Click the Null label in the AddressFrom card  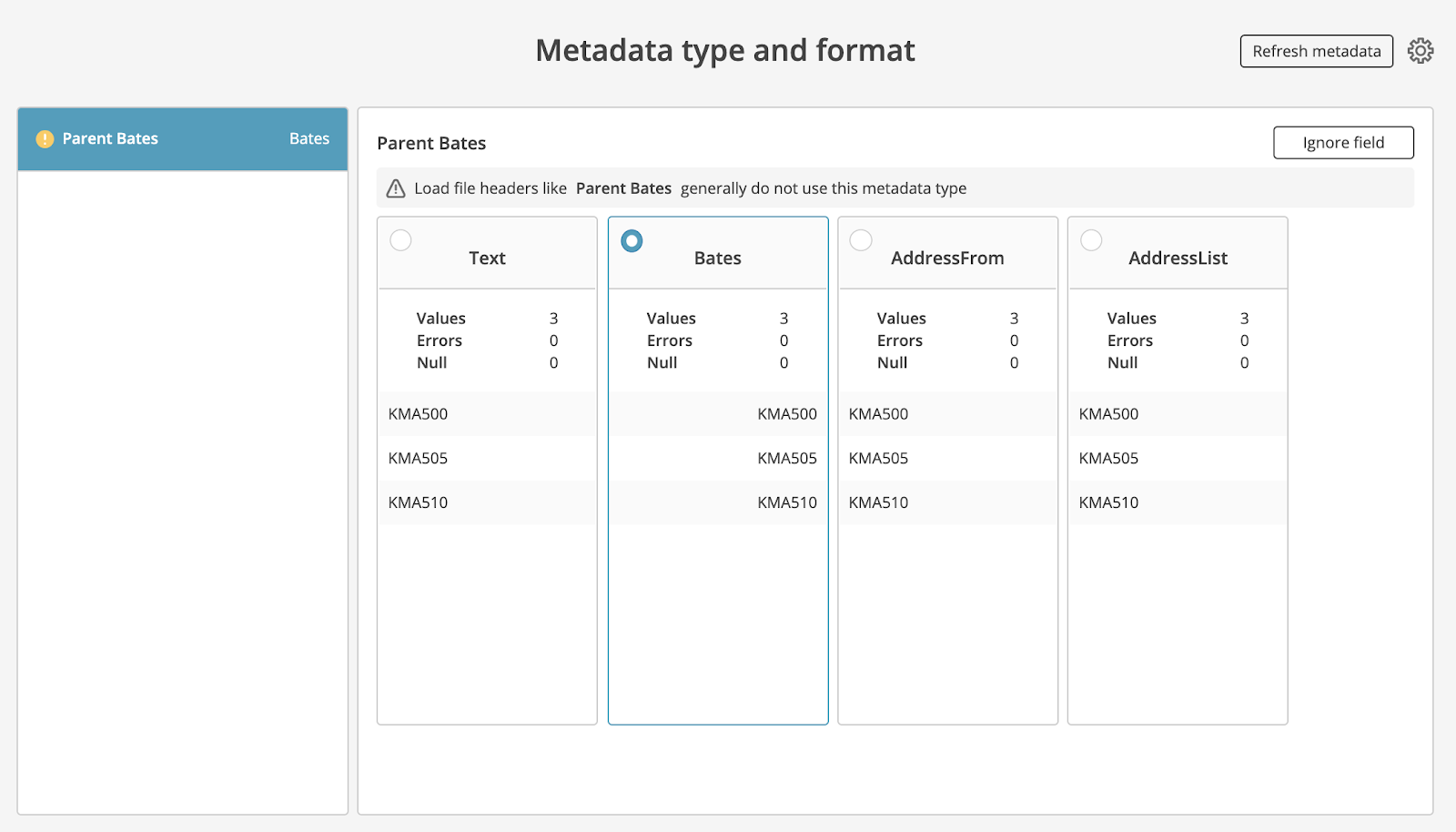(x=893, y=363)
